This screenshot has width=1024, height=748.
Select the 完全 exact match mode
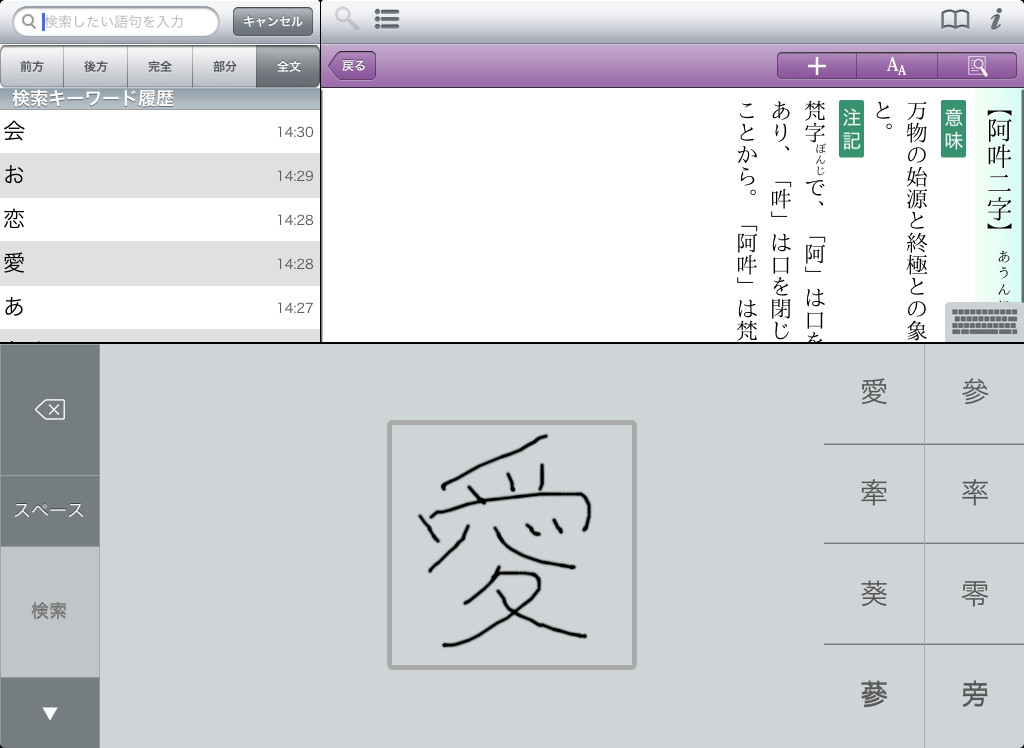160,67
